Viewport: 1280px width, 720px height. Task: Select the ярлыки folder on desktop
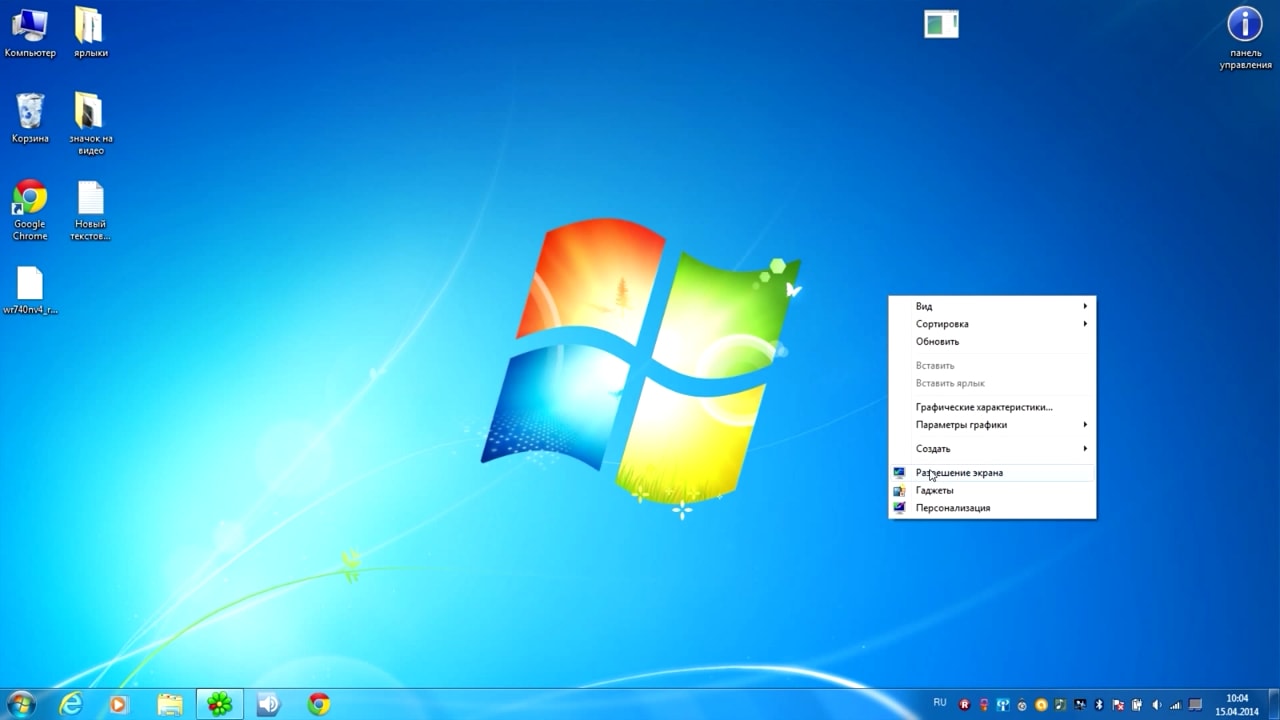[90, 32]
